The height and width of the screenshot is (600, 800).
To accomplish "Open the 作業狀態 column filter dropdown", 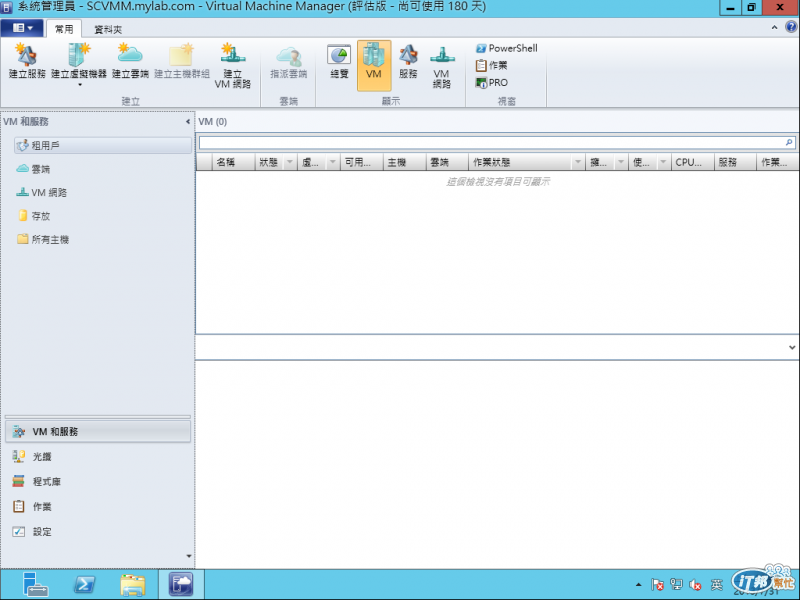I will [578, 162].
